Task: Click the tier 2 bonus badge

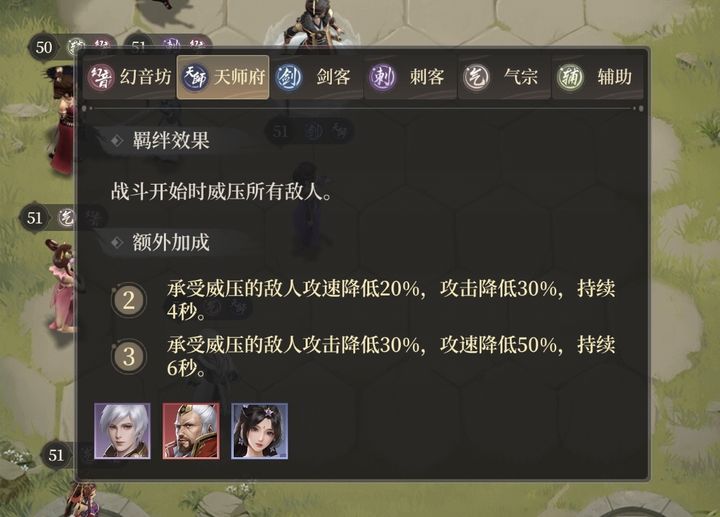Action: point(129,301)
